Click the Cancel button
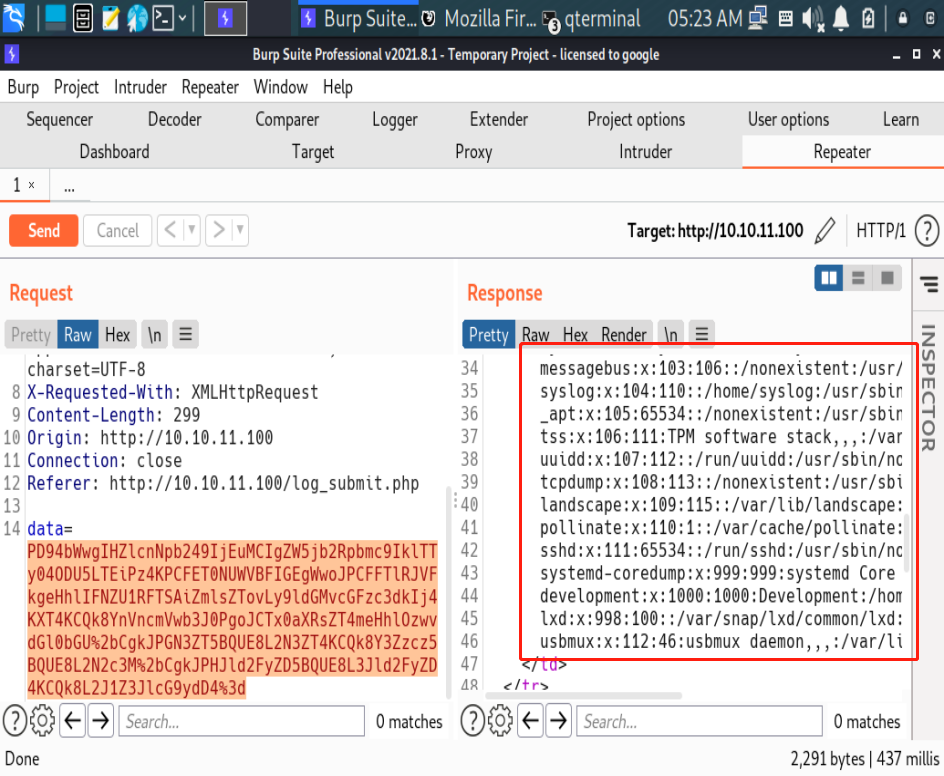944x776 pixels. point(117,231)
